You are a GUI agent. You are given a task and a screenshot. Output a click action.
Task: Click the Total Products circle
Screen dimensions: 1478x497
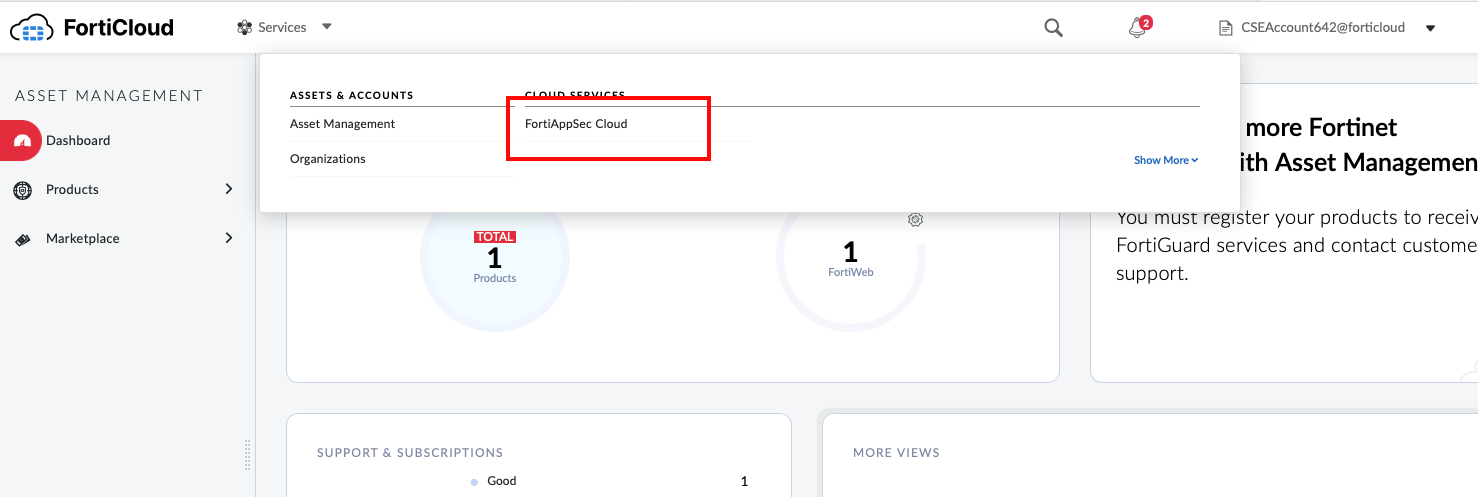(x=495, y=257)
